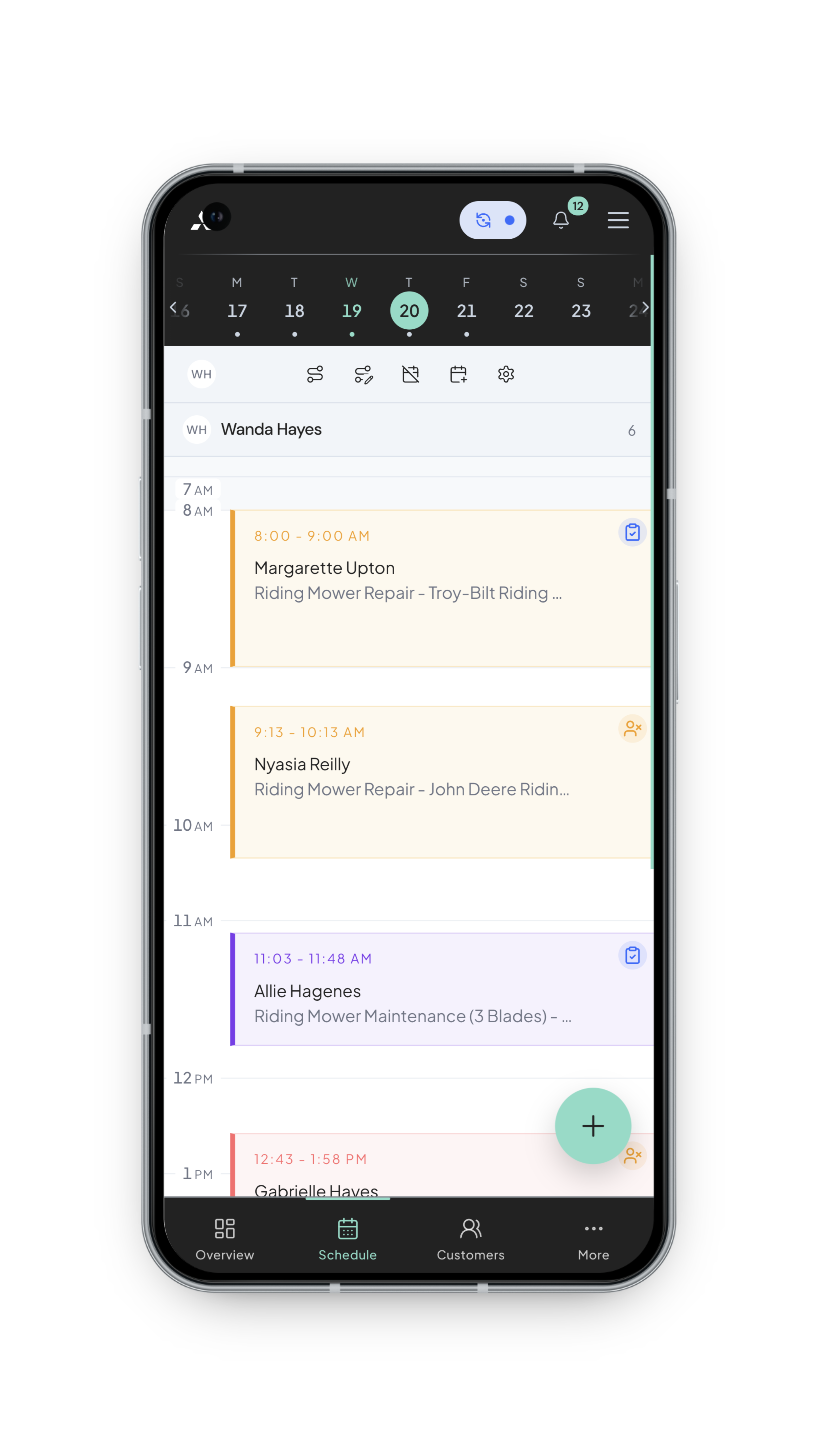Tap the 12 notification badge
This screenshot has width=819, height=1456.
click(578, 206)
